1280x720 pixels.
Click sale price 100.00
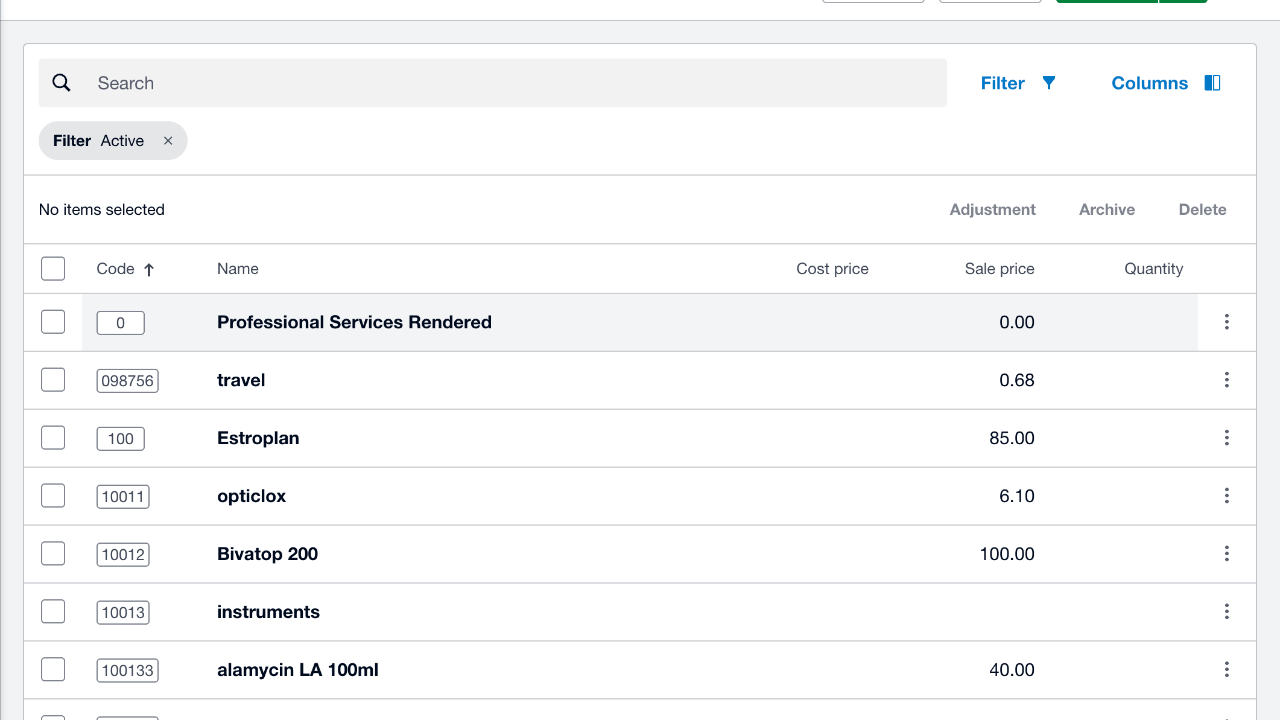[1007, 554]
